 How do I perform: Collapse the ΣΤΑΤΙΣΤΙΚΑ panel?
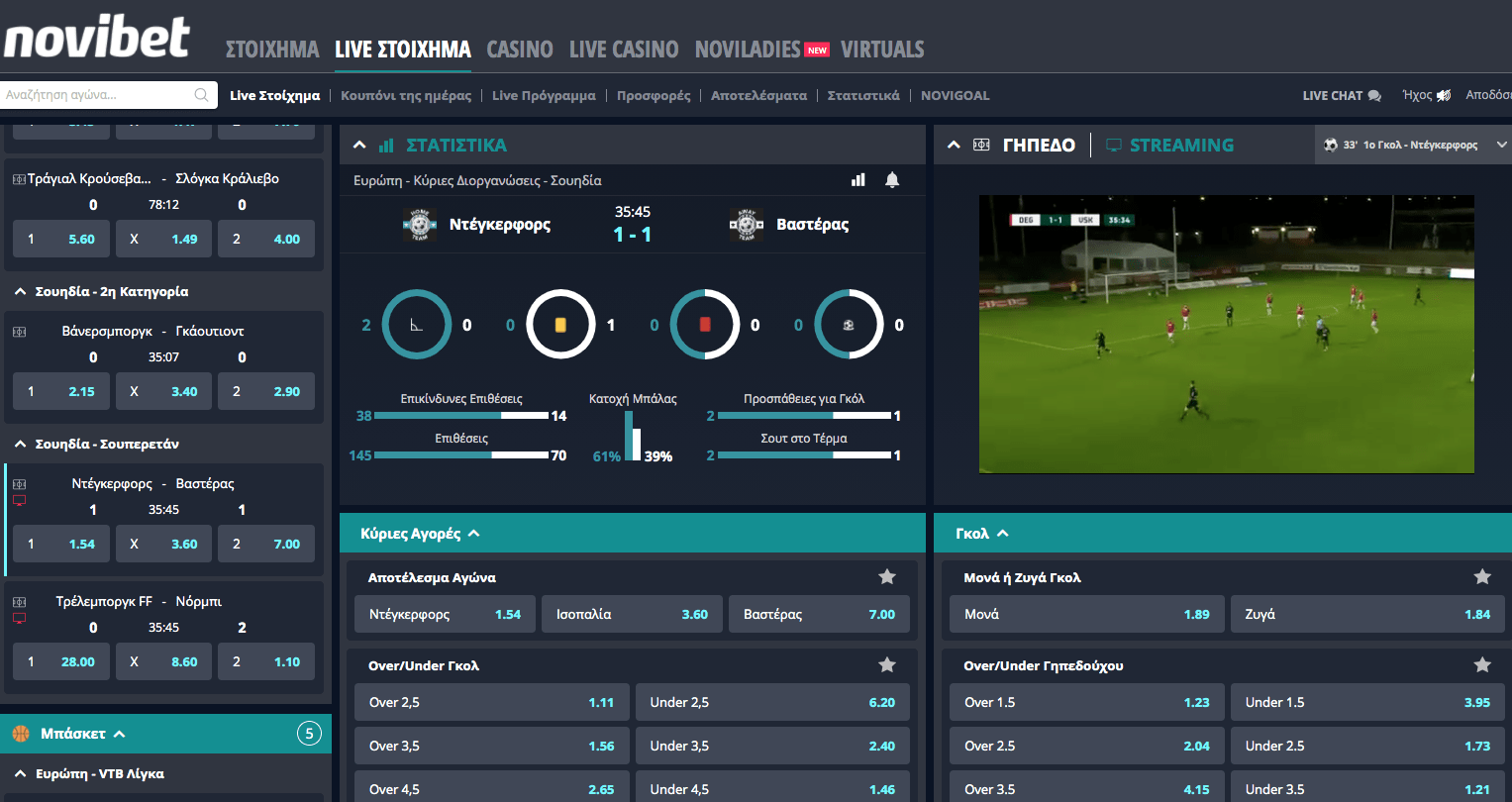click(x=360, y=146)
